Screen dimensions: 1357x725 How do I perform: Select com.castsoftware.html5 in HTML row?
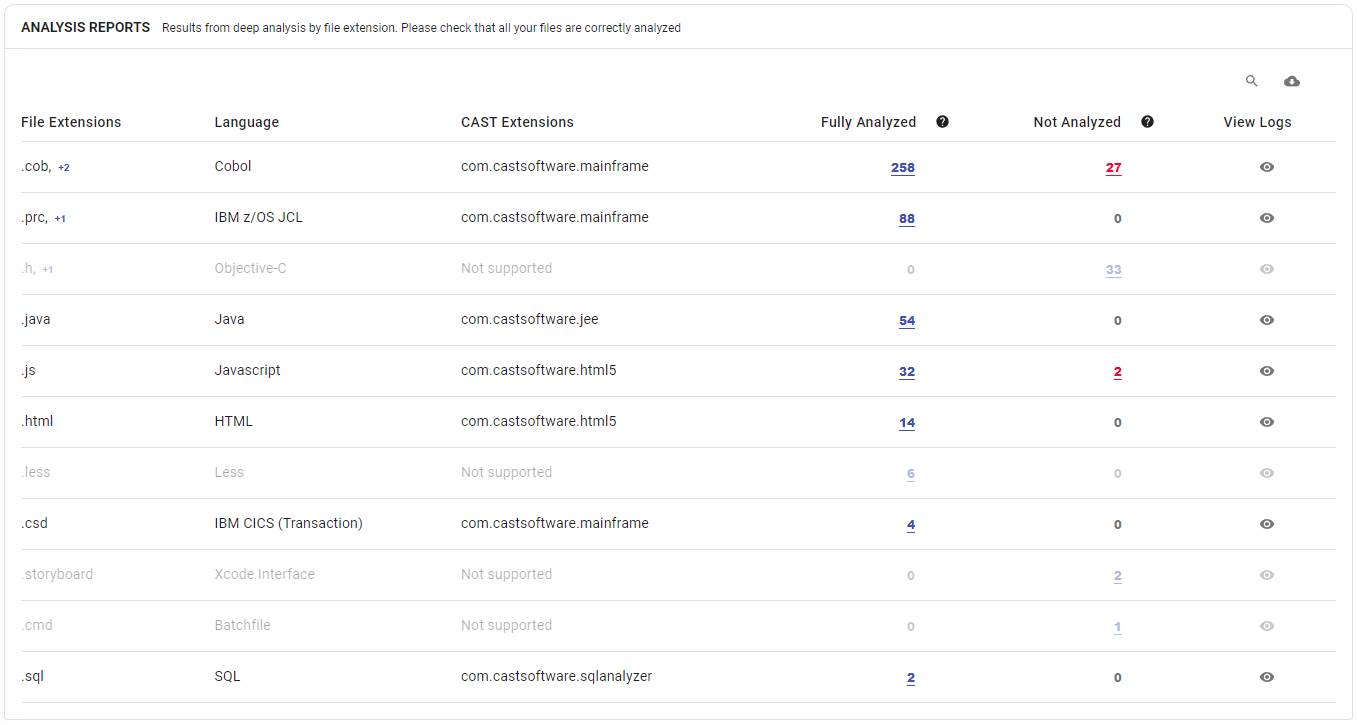pos(539,421)
